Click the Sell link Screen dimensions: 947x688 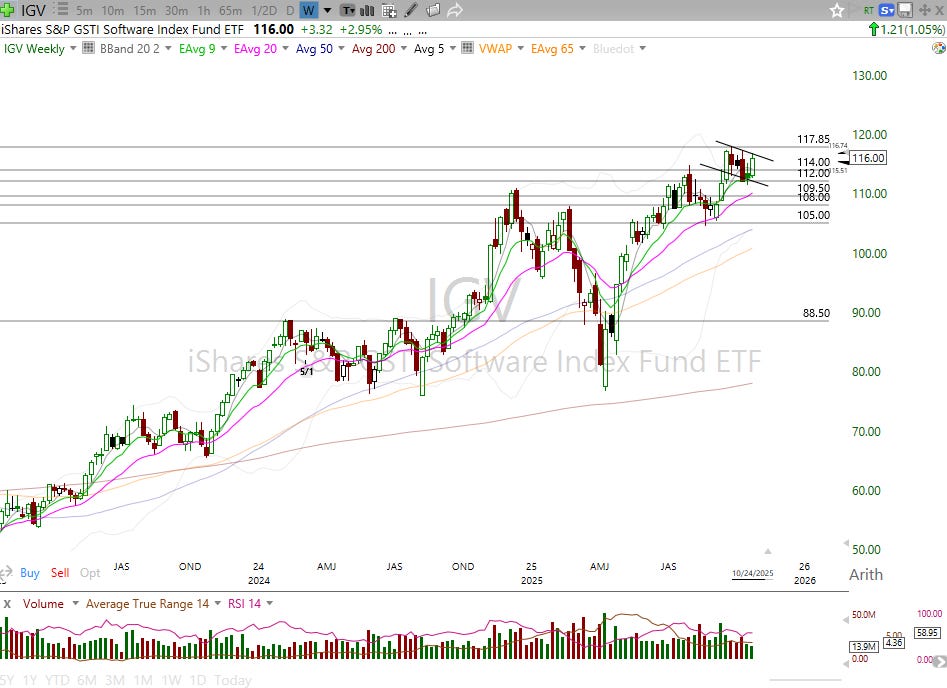[x=60, y=573]
